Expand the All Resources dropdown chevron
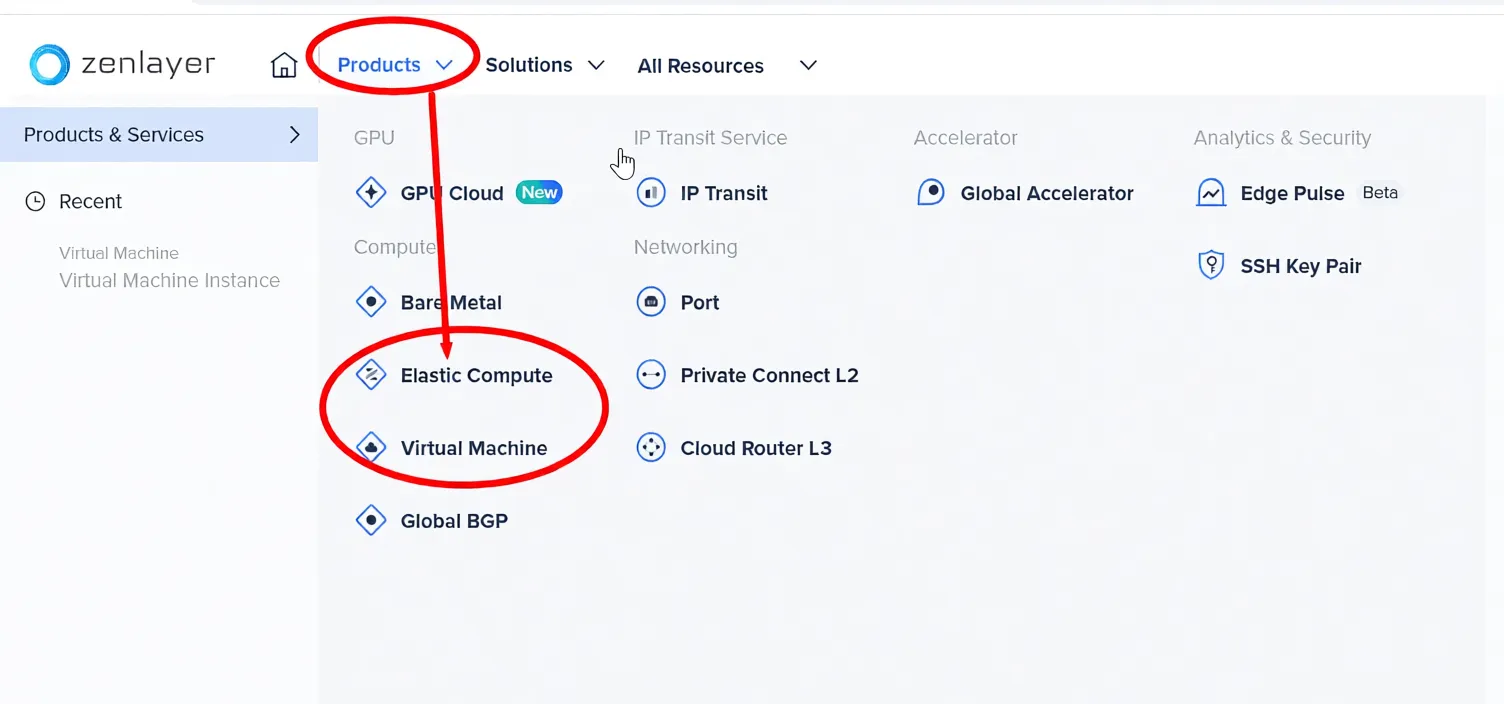This screenshot has height=704, width=1504. click(x=808, y=65)
